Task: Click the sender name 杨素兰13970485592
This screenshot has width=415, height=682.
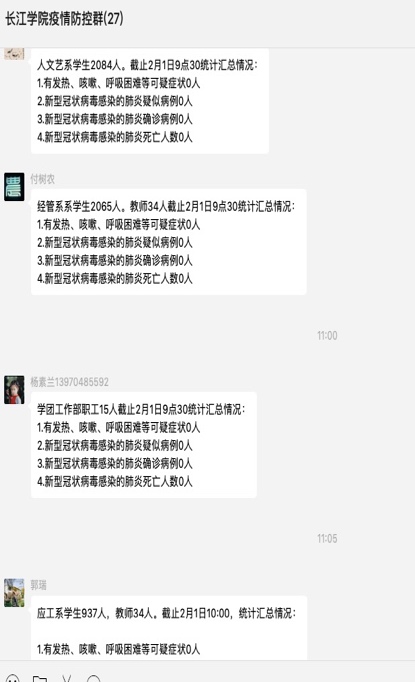Action: click(x=70, y=382)
